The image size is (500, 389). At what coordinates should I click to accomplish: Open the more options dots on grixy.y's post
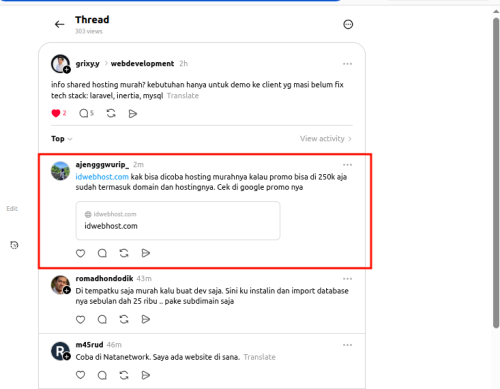347,64
